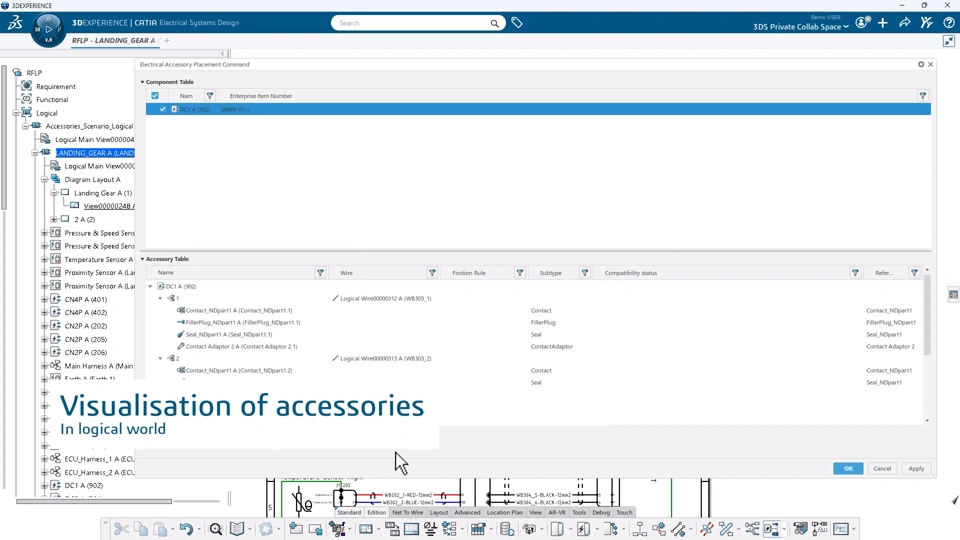The image size is (960, 540).
Task: Select DC1 A (902) in the tree
Action: tap(84, 486)
